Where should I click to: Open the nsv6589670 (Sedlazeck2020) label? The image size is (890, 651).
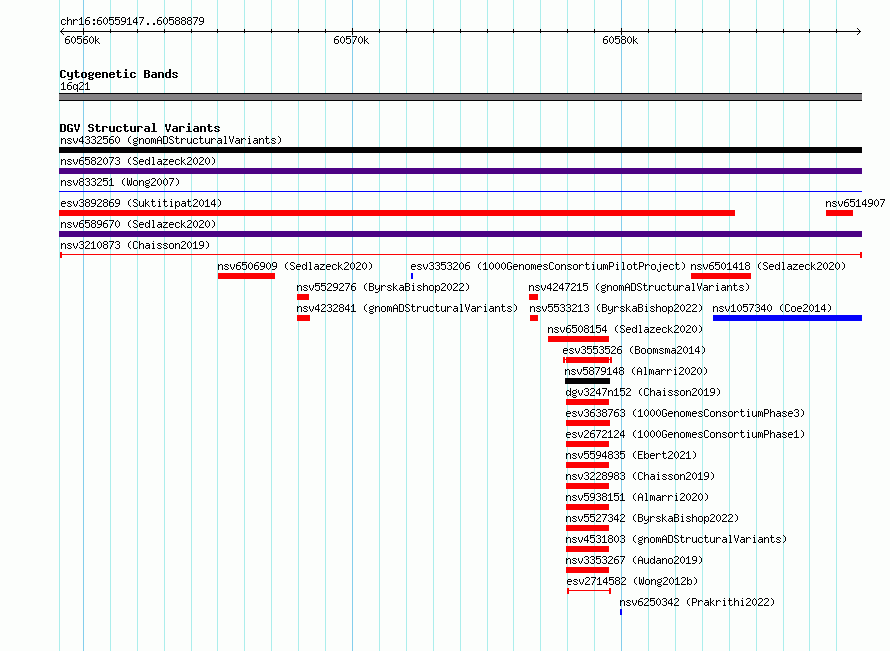(138, 224)
